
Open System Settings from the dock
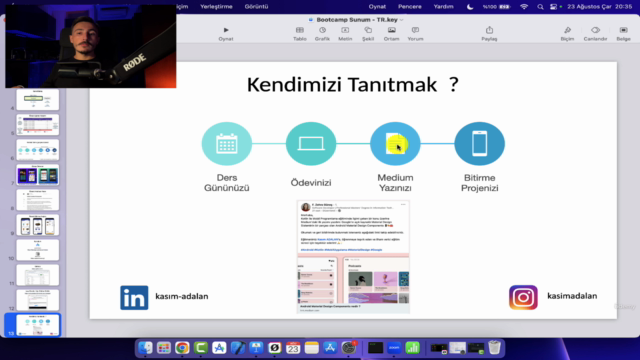pyautogui.click(x=349, y=348)
